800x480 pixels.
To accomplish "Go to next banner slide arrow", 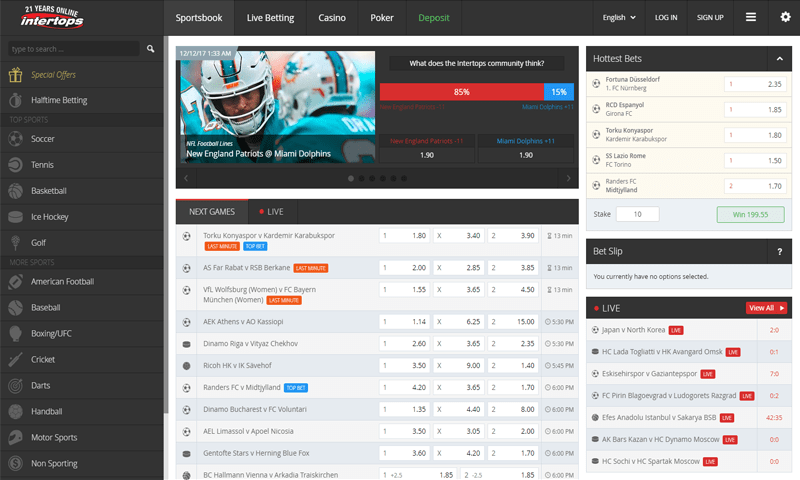I will pyautogui.click(x=569, y=178).
